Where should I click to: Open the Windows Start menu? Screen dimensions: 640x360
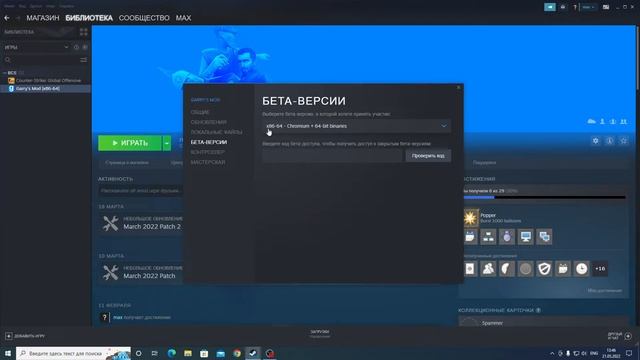pyautogui.click(x=7, y=353)
